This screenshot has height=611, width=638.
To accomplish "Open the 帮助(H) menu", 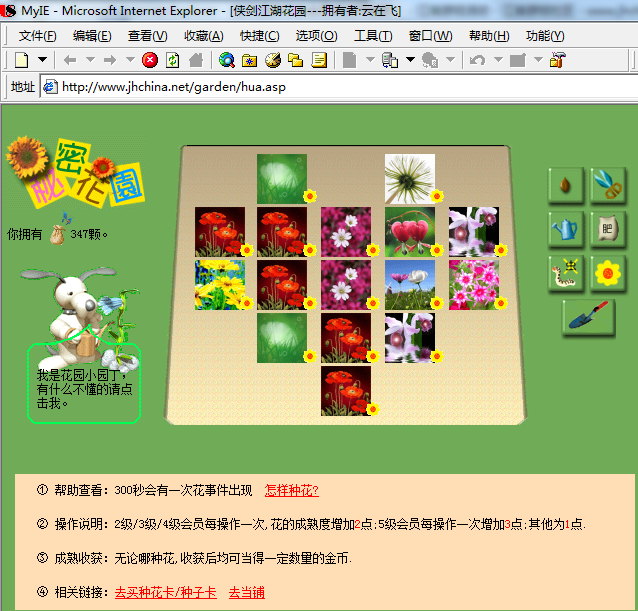I will pos(489,36).
